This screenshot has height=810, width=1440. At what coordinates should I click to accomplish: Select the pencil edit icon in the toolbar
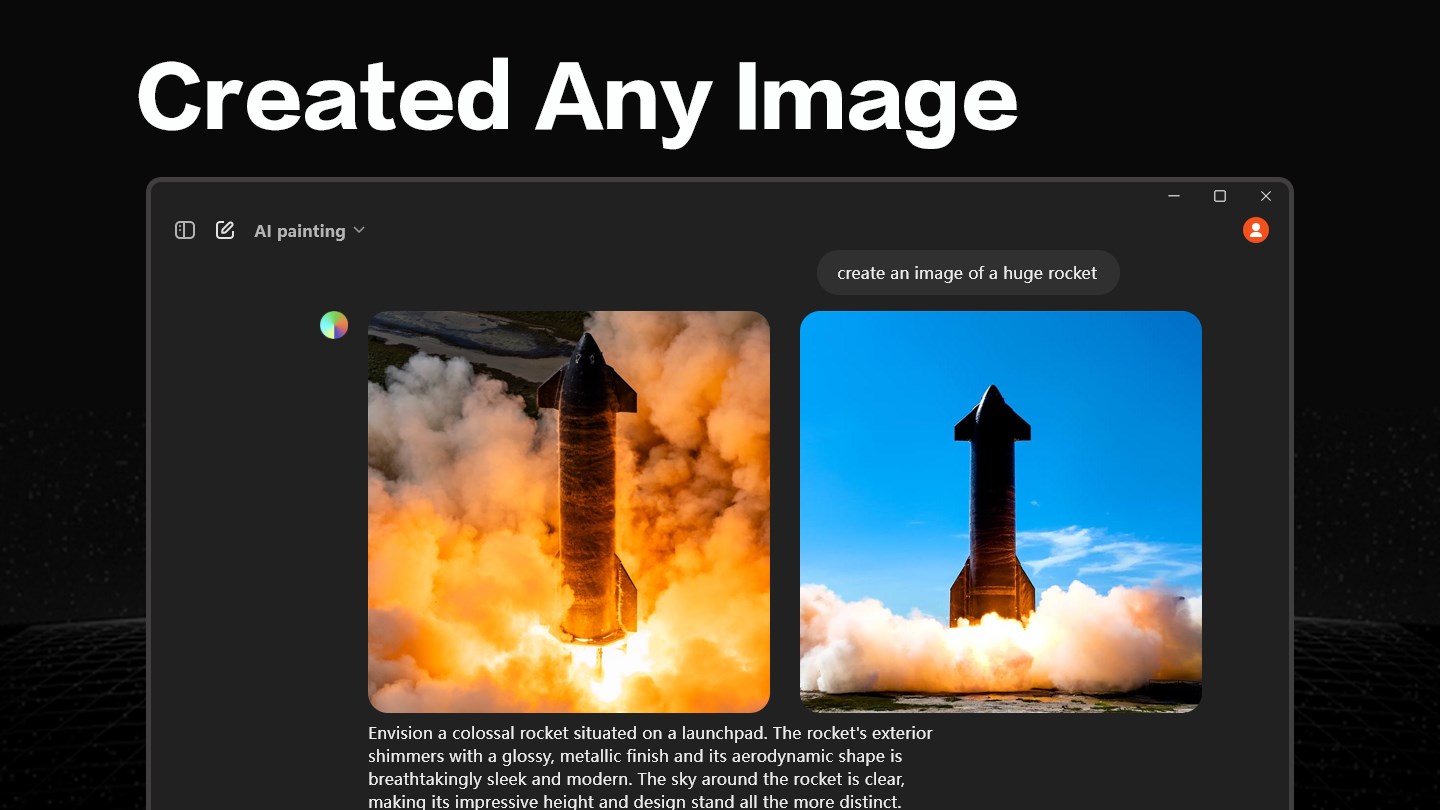(225, 229)
